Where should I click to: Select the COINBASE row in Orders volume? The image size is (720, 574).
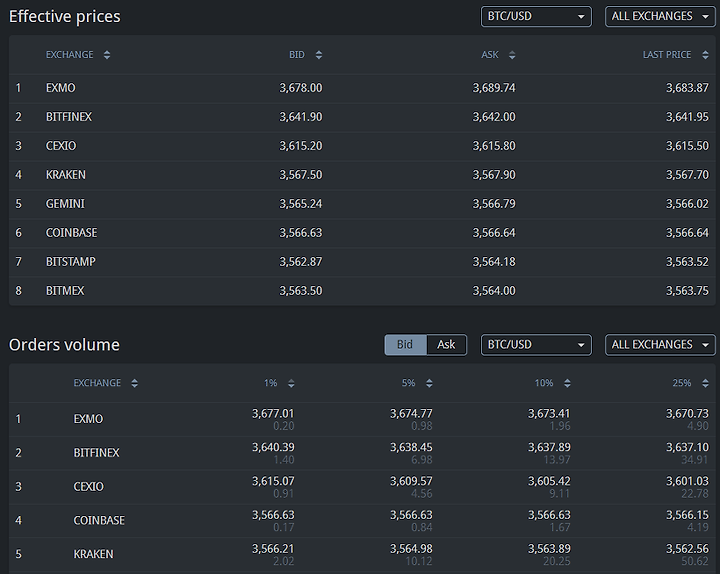click(x=362, y=521)
